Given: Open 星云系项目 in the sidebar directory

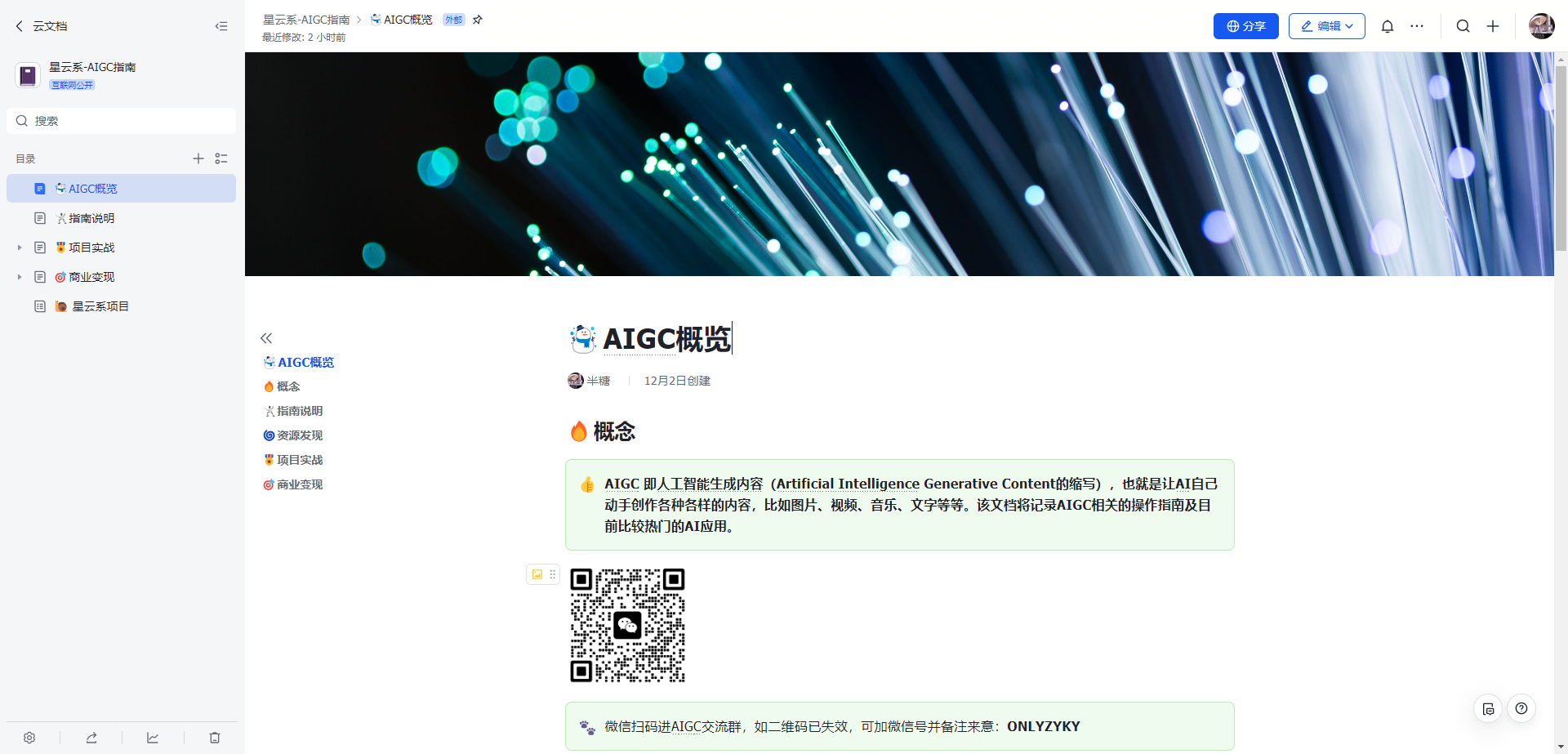Looking at the screenshot, I should pos(100,306).
